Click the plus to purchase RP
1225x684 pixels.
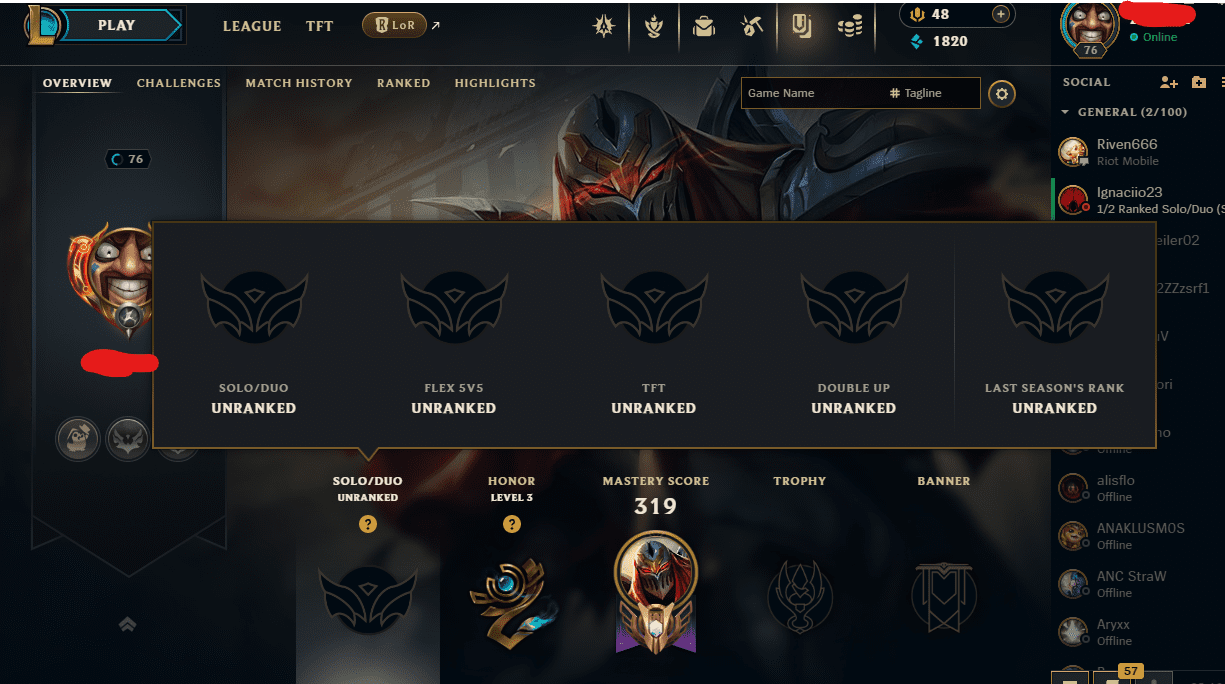(x=1000, y=14)
